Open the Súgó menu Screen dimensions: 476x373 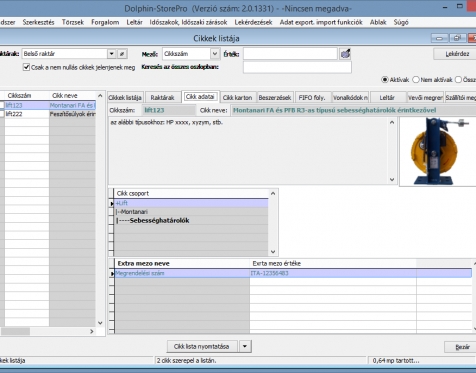click(401, 22)
